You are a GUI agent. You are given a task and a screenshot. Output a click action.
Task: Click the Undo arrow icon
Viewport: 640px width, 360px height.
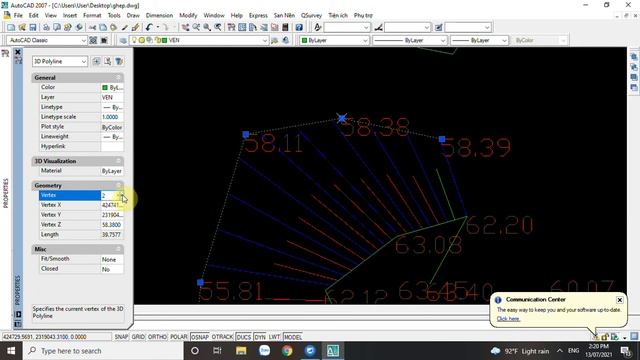point(149,27)
